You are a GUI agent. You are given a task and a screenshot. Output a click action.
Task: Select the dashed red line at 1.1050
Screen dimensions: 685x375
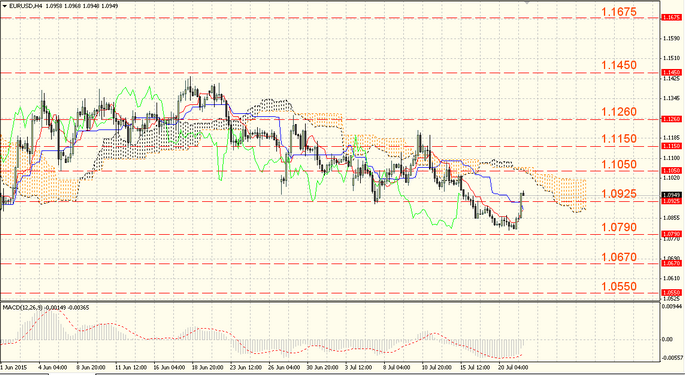point(330,171)
